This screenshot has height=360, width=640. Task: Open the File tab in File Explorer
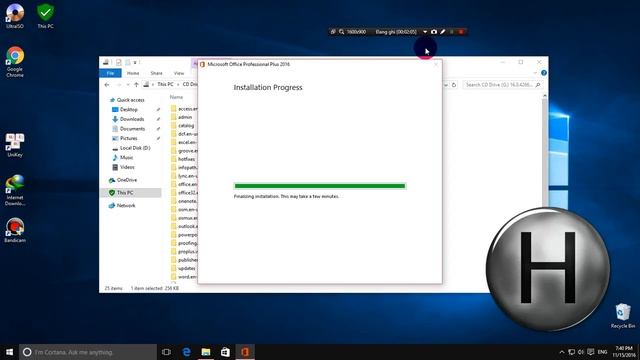110,73
